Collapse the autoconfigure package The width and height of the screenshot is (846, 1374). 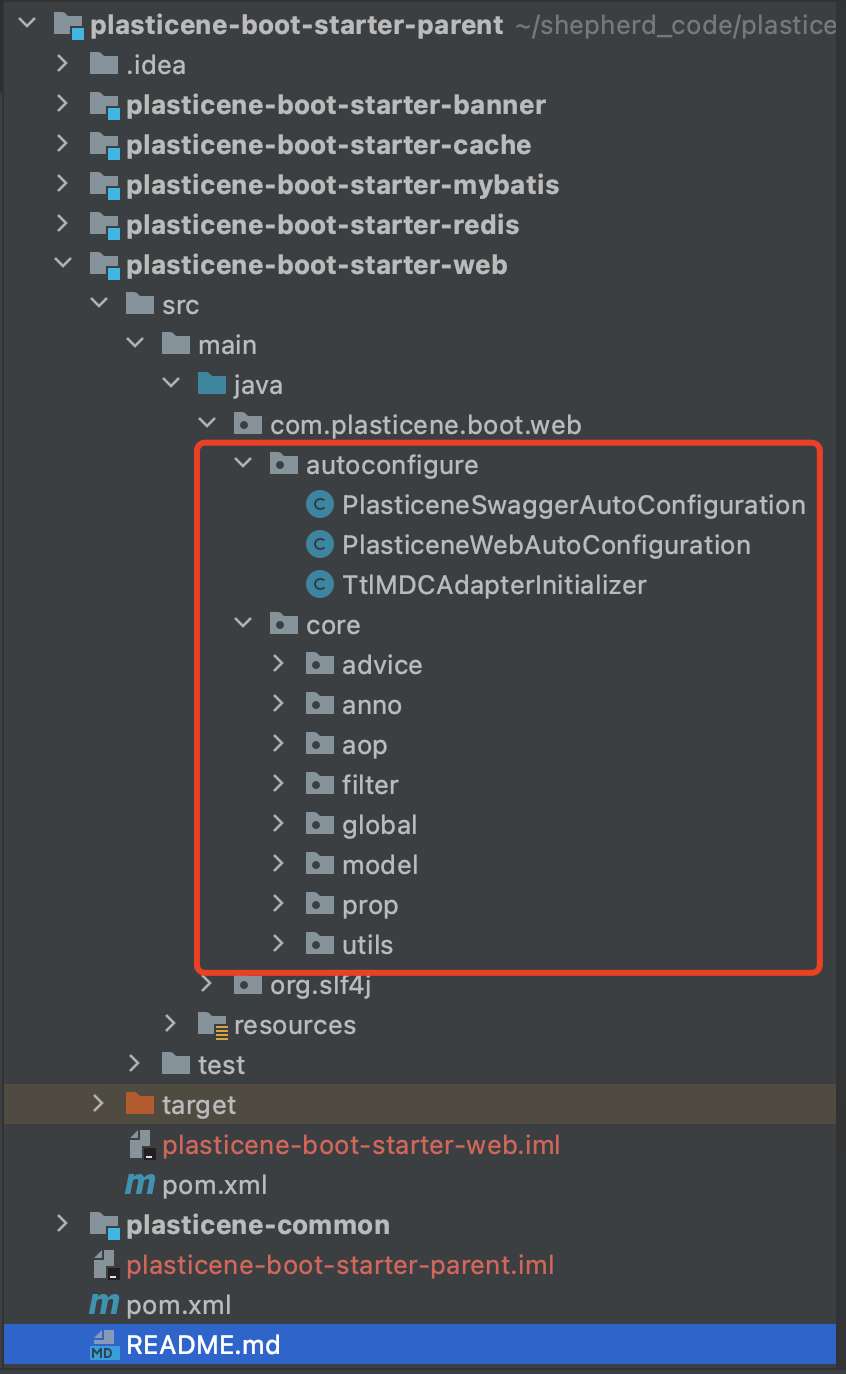(x=242, y=465)
